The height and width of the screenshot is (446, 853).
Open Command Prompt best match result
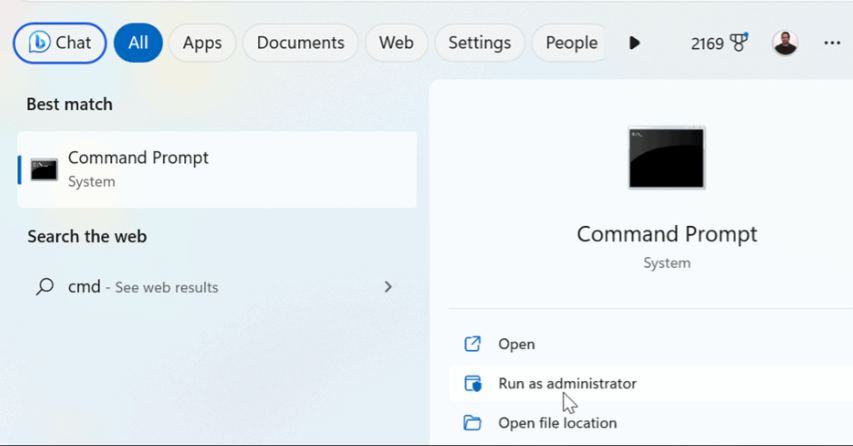click(217, 170)
